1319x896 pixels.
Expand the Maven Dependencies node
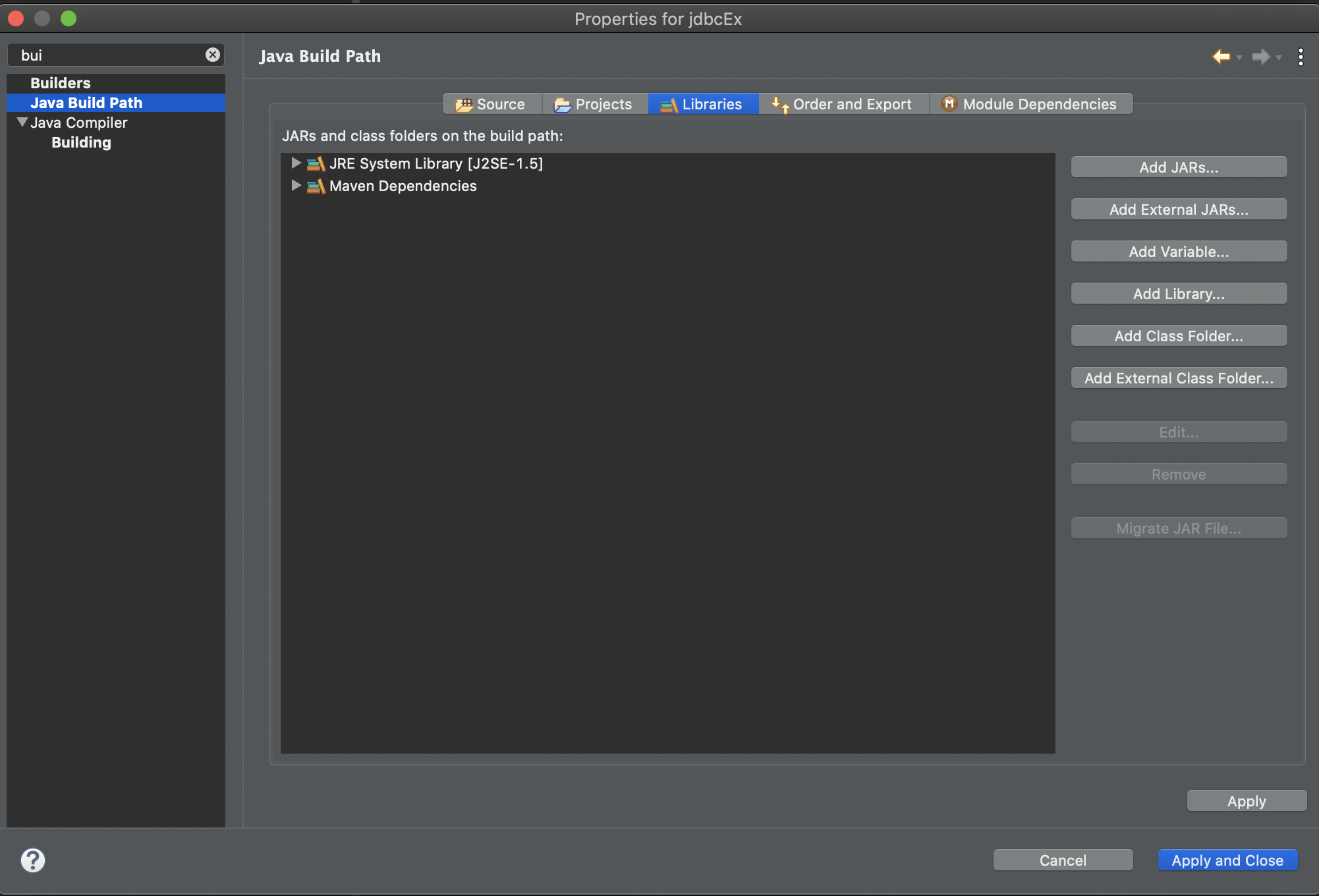click(x=296, y=186)
